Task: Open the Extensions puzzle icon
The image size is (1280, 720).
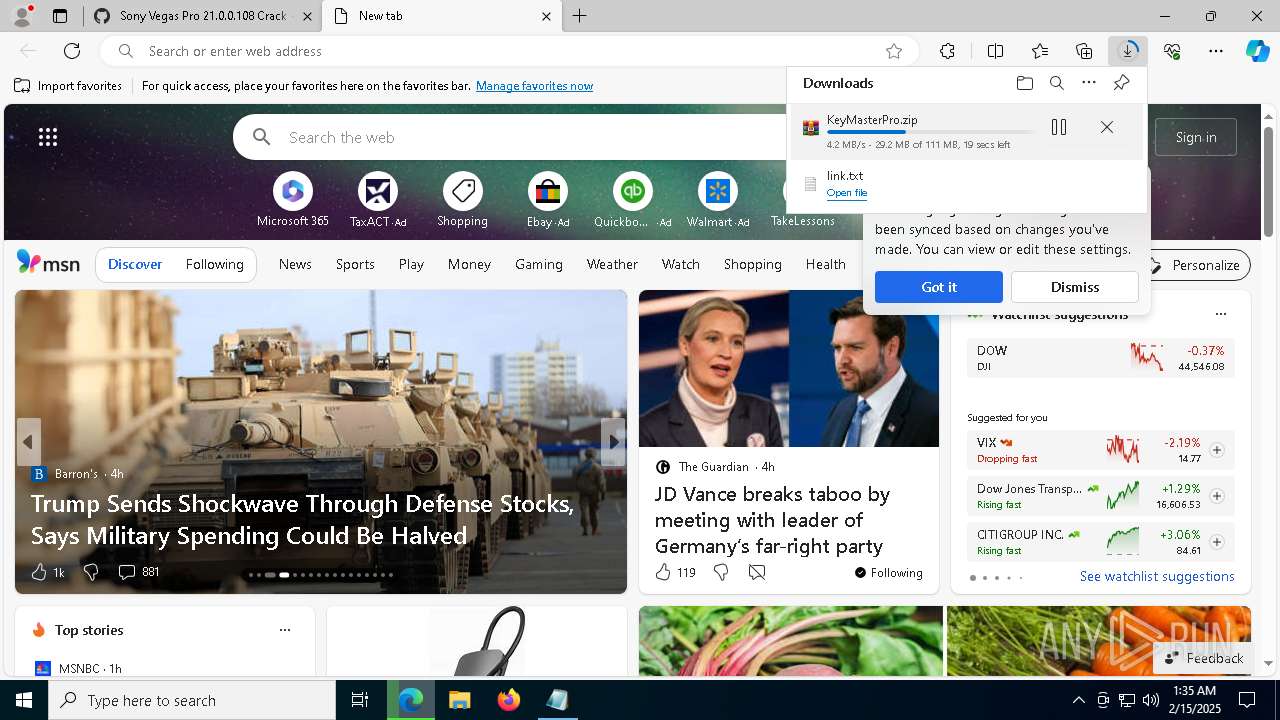Action: click(x=947, y=51)
